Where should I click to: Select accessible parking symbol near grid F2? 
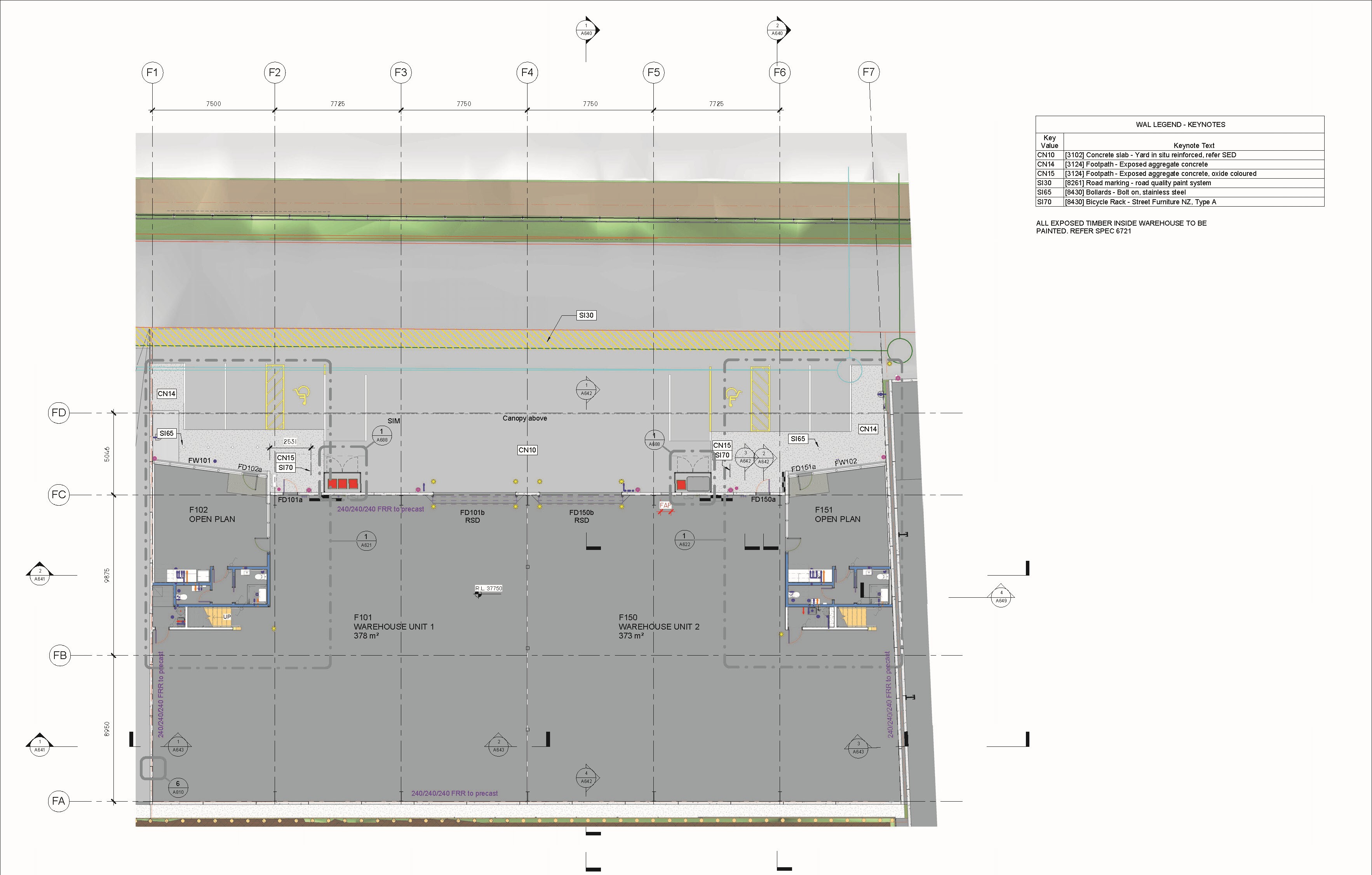(301, 394)
